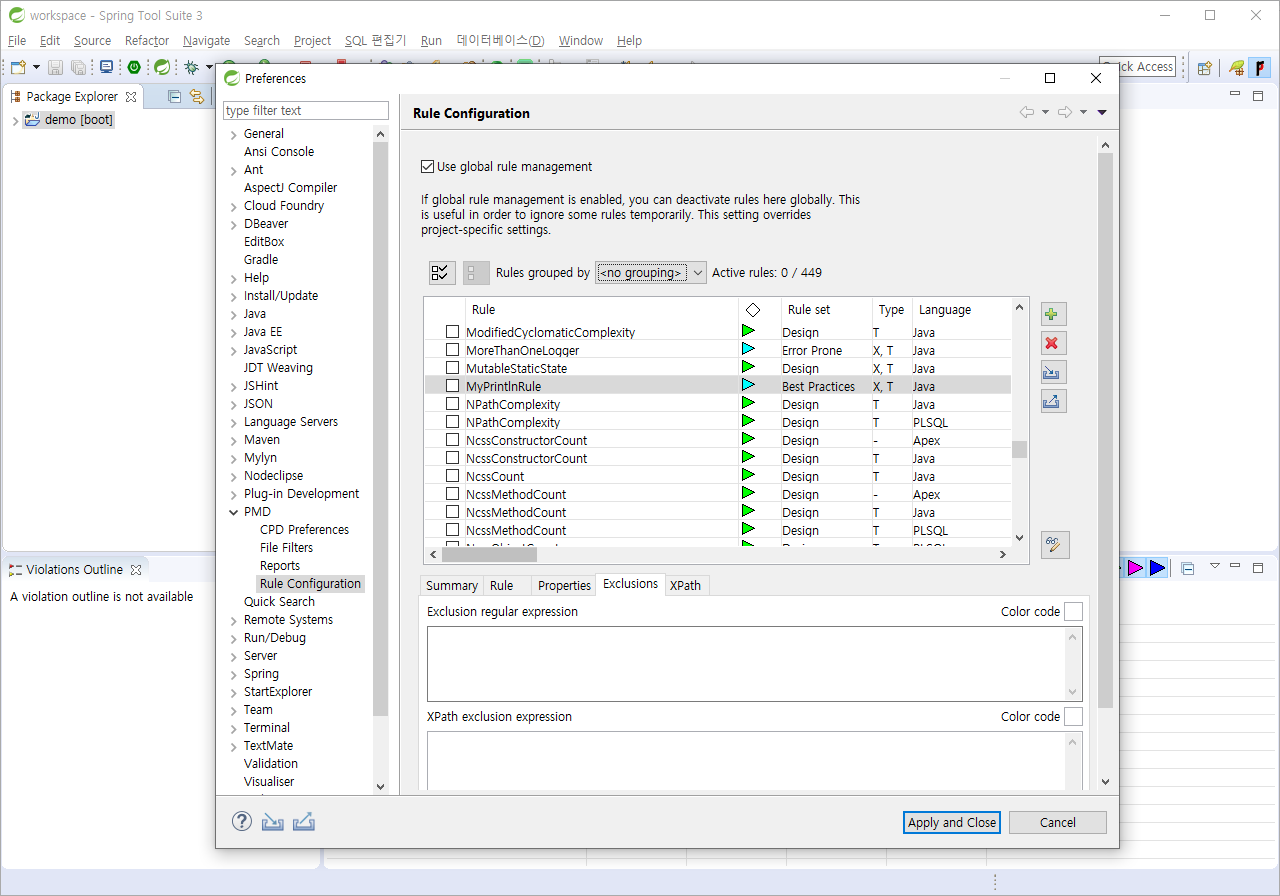Check the MoreThanOneLogger rule checkbox
The height and width of the screenshot is (896, 1280).
click(x=453, y=350)
